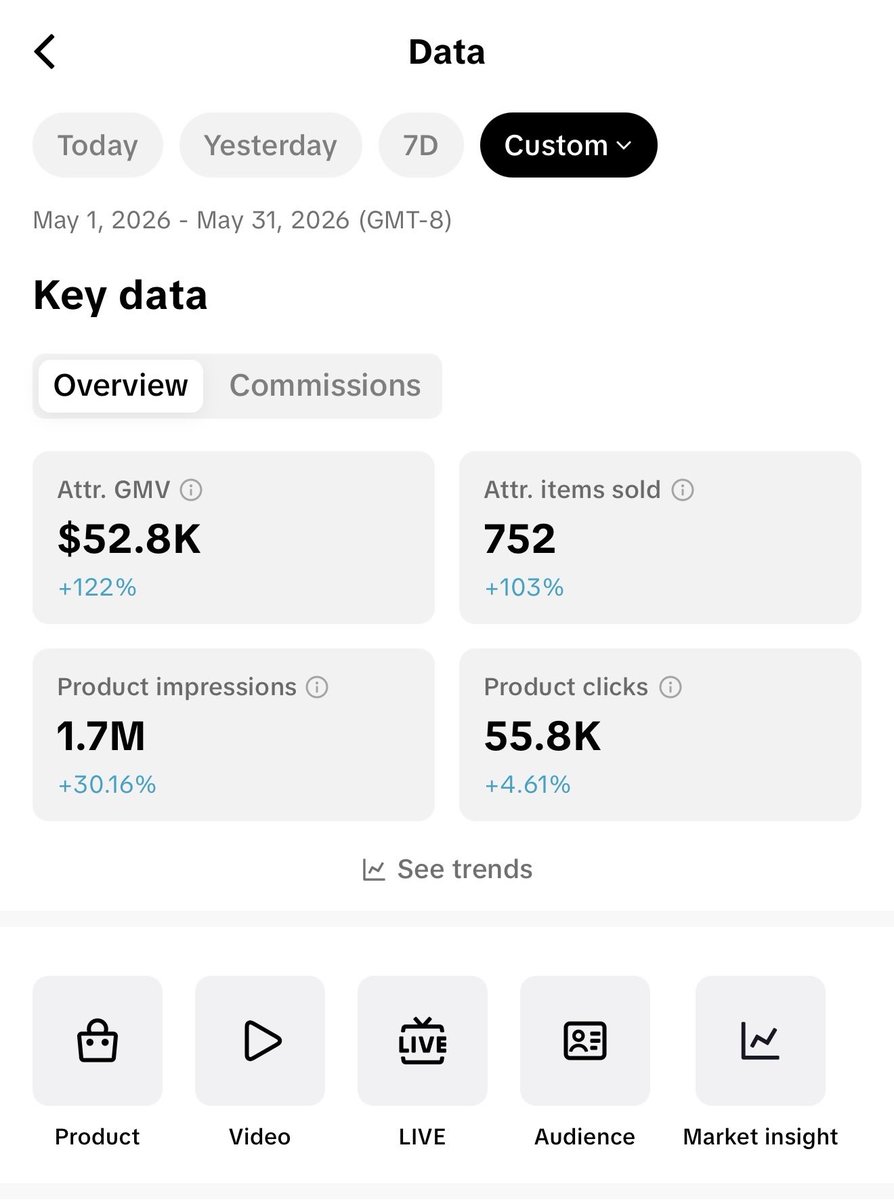The width and height of the screenshot is (894, 1200).
Task: Select the Today date filter
Action: [x=97, y=145]
